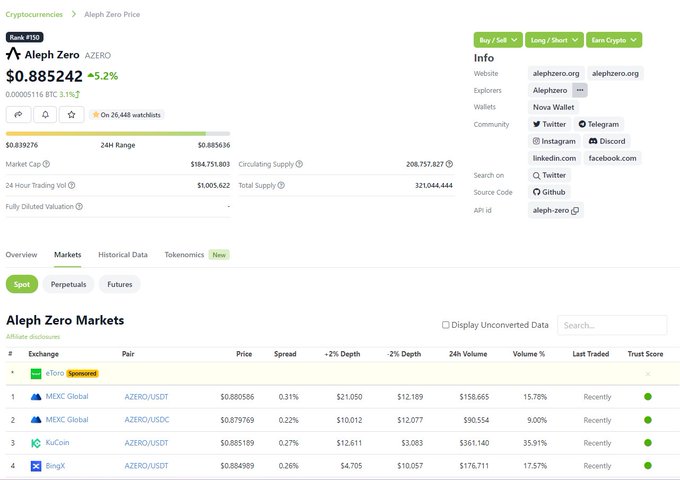Search on Twitter button
680x480 pixels.
coord(549,175)
